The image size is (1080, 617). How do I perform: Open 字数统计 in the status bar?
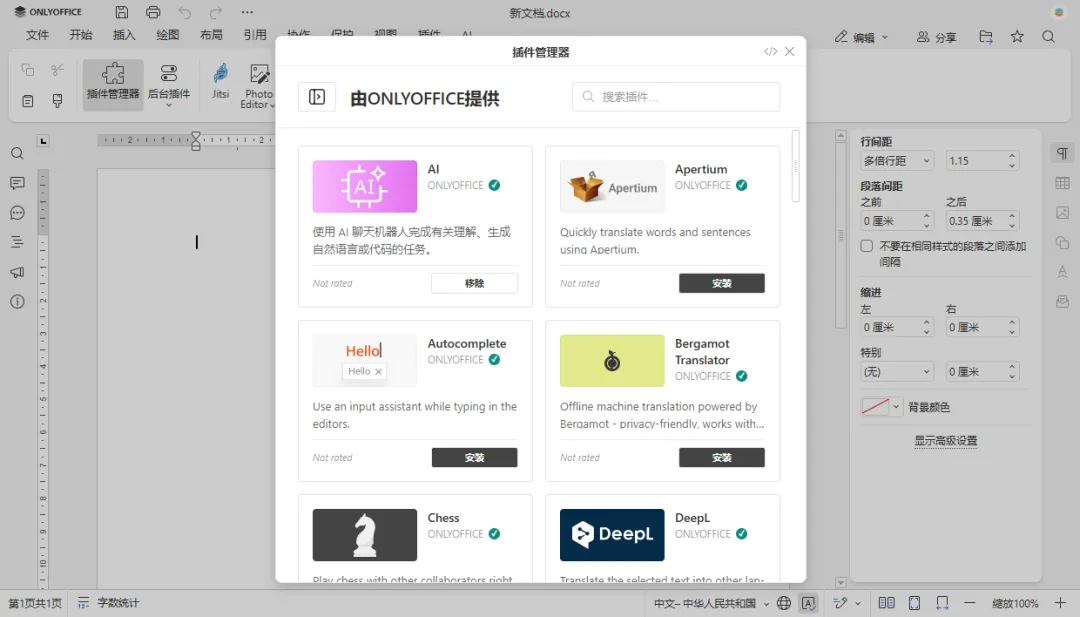109,603
